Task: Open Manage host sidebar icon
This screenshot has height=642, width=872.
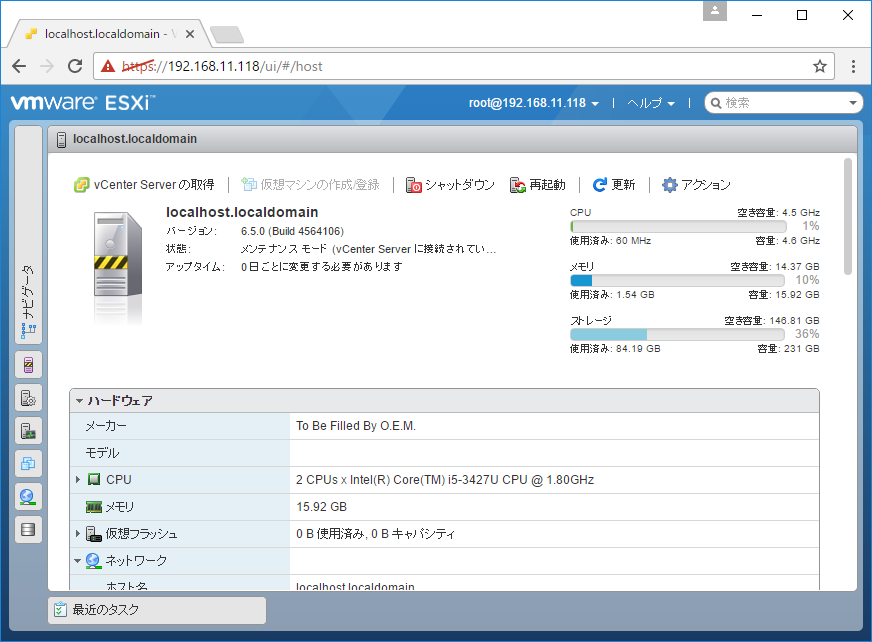Action: click(28, 398)
